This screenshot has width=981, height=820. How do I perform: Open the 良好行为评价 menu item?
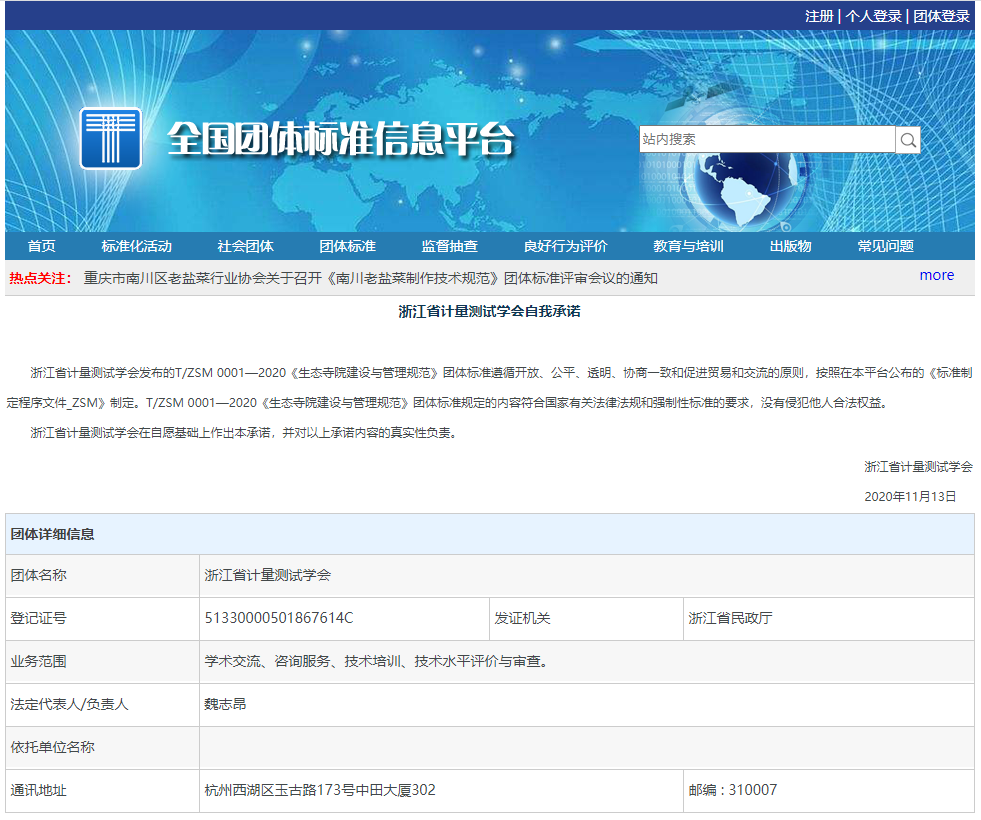(x=565, y=246)
